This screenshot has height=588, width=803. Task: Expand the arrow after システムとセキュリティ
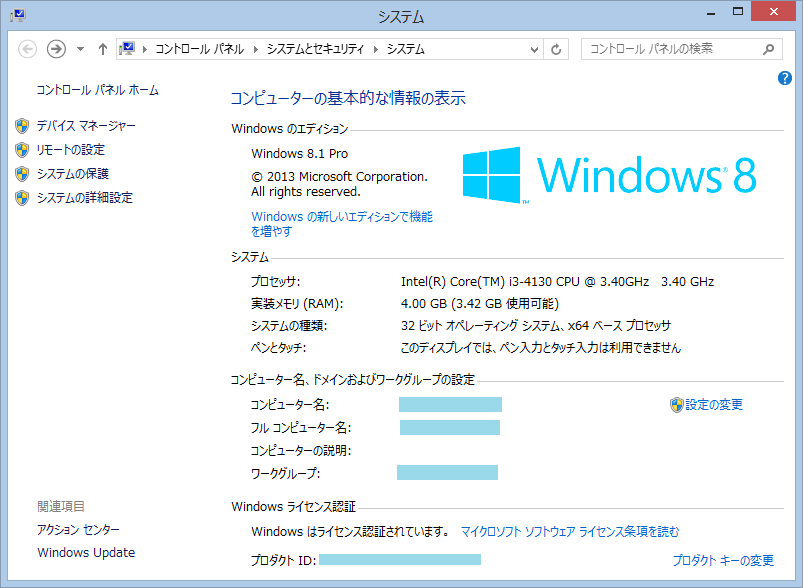click(x=376, y=49)
